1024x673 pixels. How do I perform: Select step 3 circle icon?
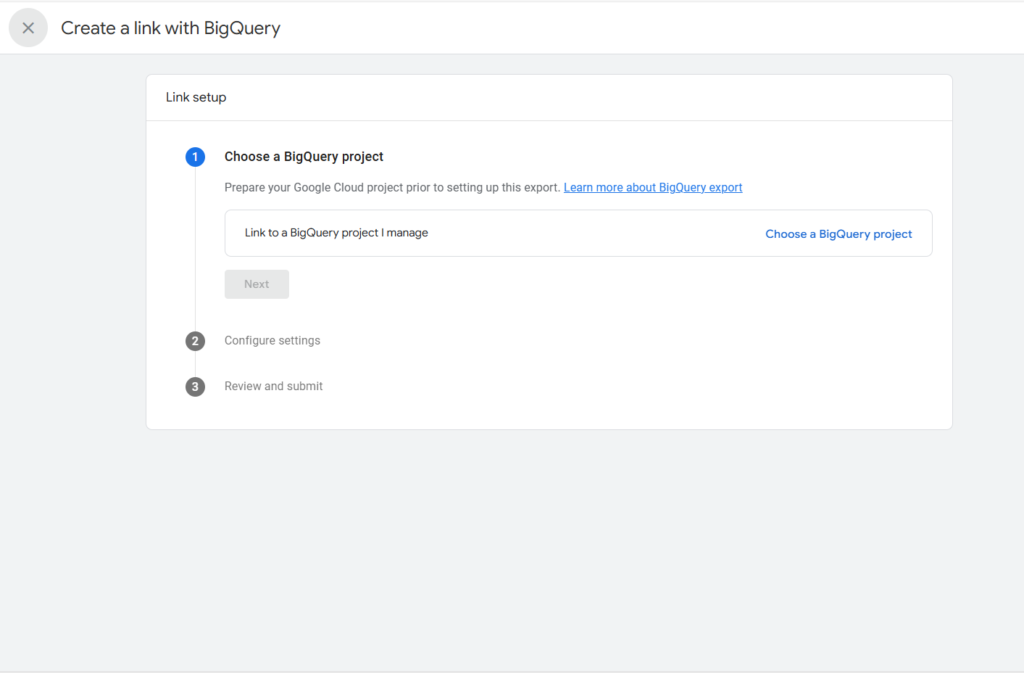coord(195,386)
